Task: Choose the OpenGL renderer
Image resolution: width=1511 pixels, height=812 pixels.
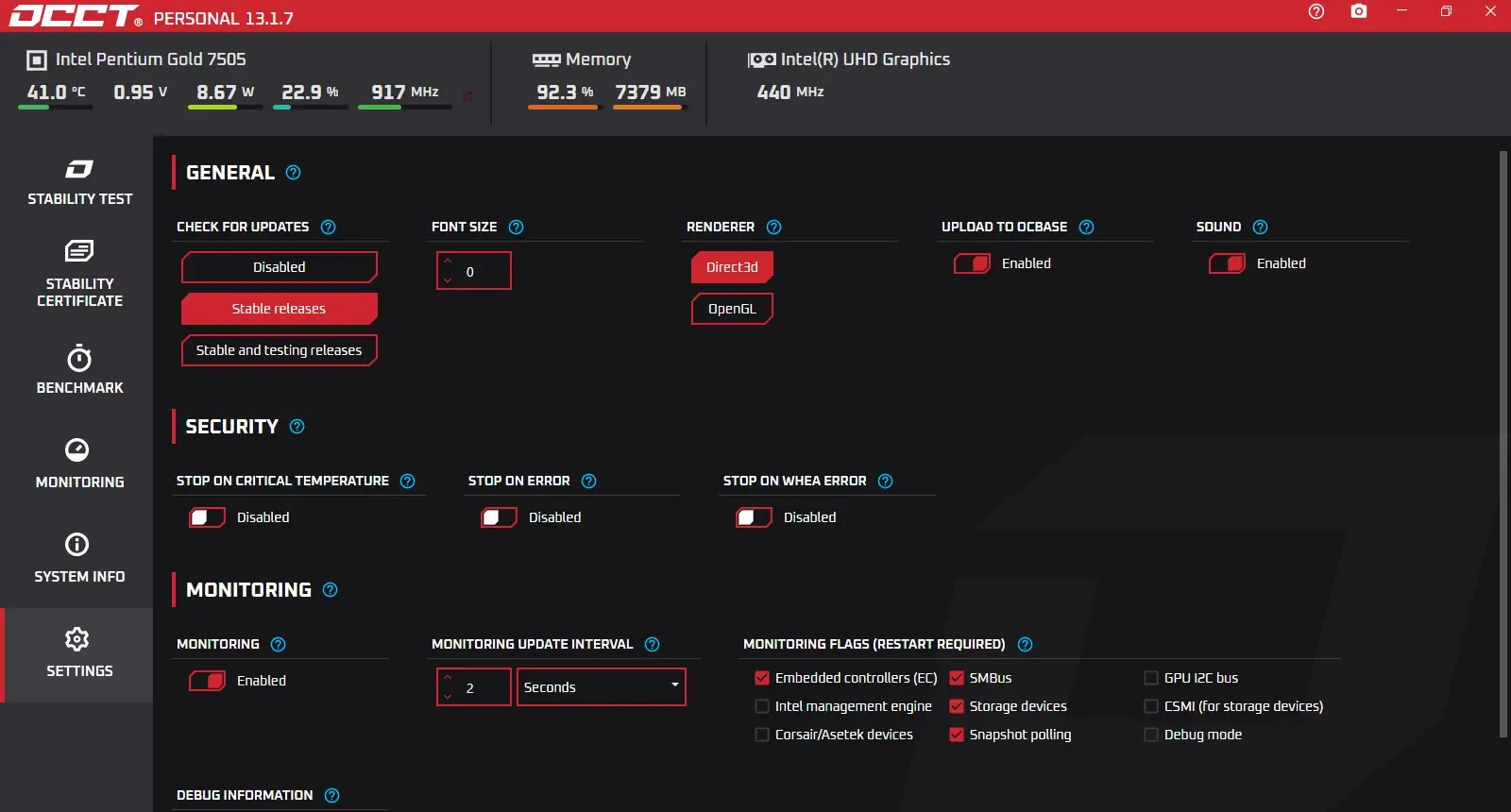Action: click(x=732, y=310)
